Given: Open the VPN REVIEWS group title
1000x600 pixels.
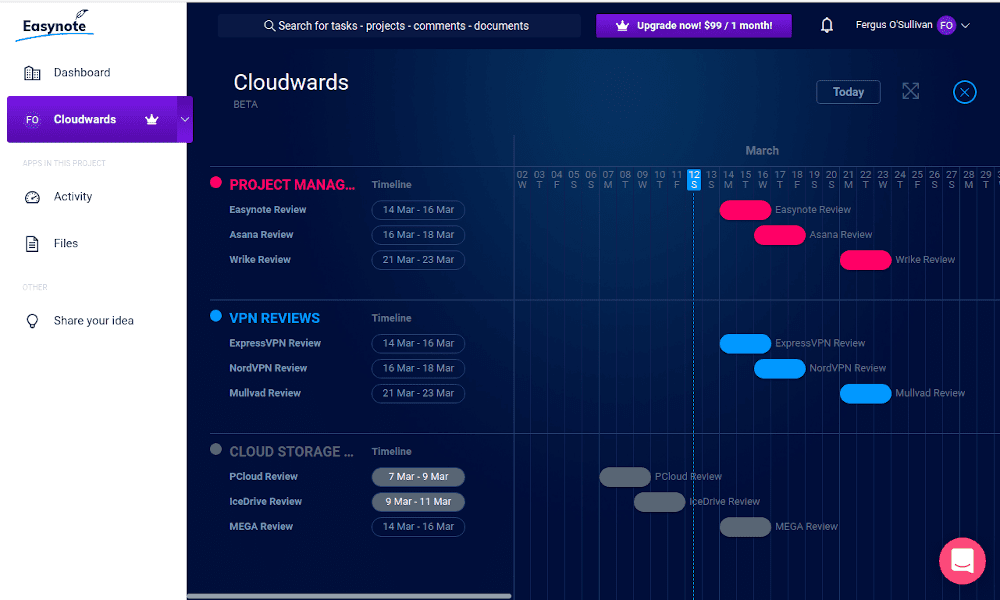Looking at the screenshot, I should click(275, 318).
